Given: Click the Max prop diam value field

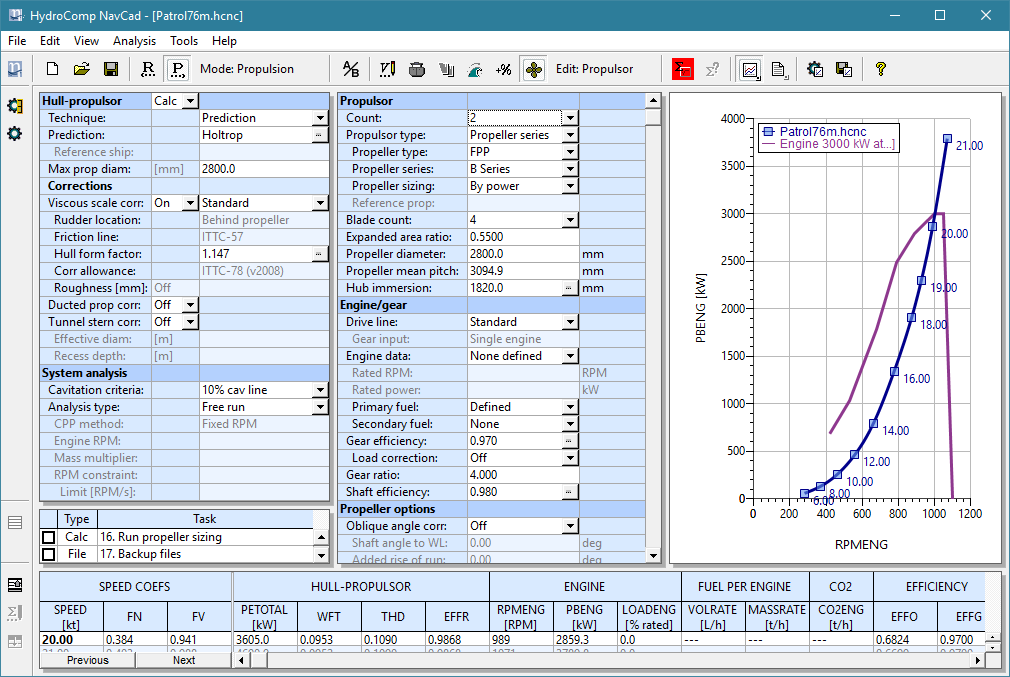Looking at the screenshot, I should point(264,169).
